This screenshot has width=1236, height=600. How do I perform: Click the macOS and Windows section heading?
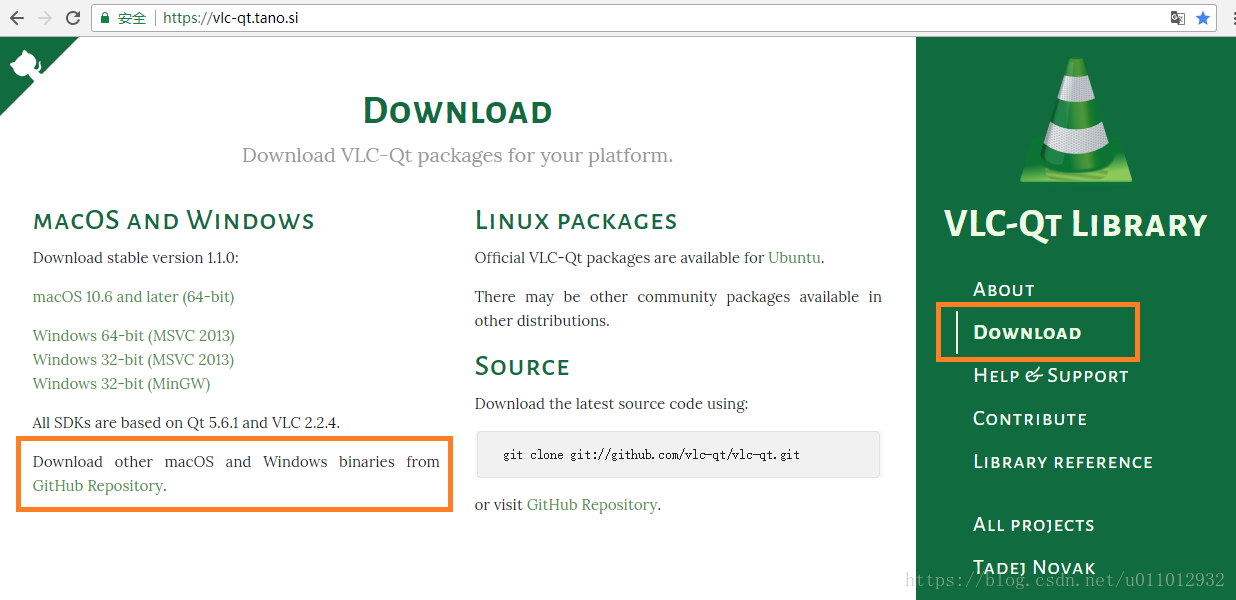tap(174, 221)
